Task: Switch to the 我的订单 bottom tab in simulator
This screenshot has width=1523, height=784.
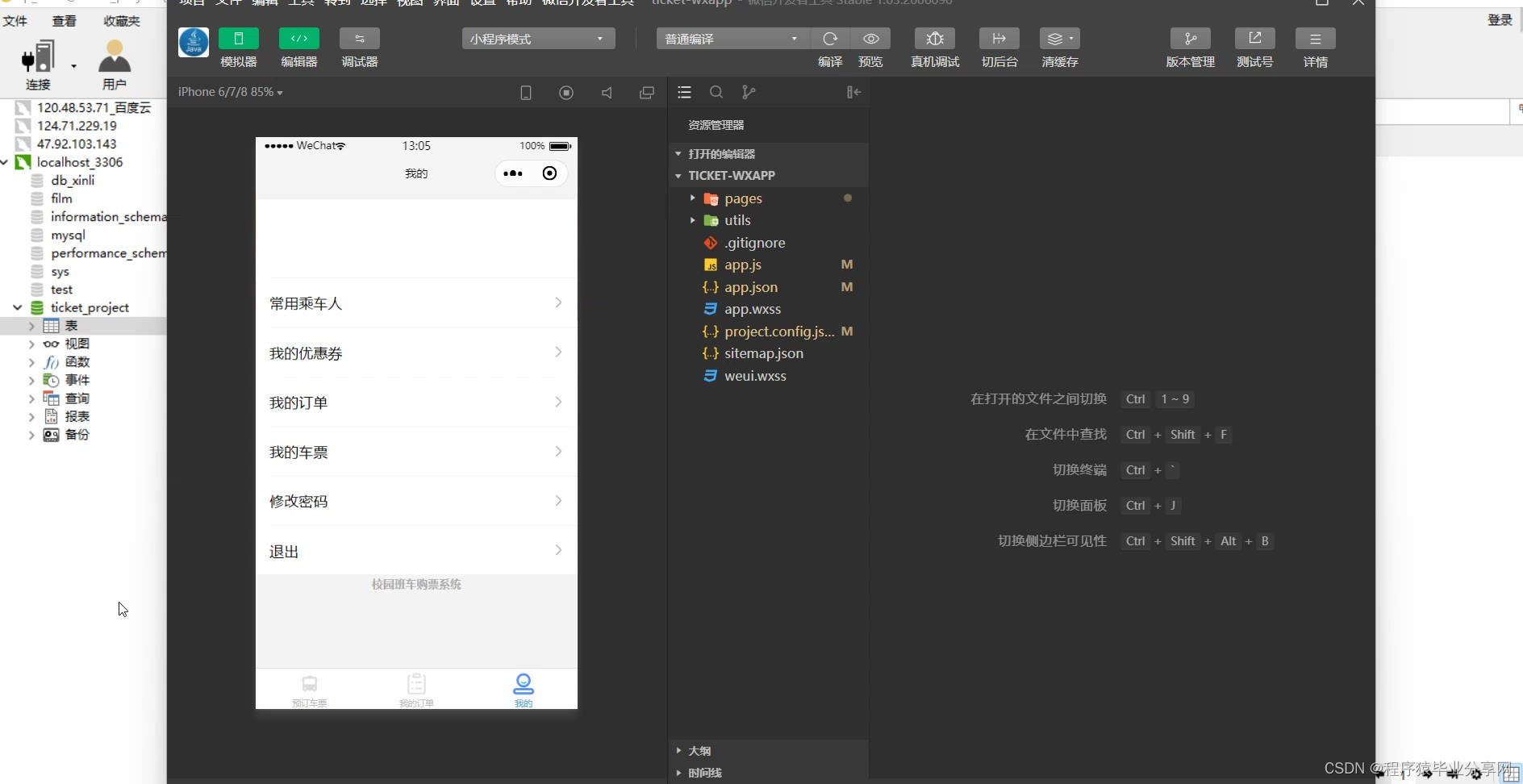Action: (416, 690)
